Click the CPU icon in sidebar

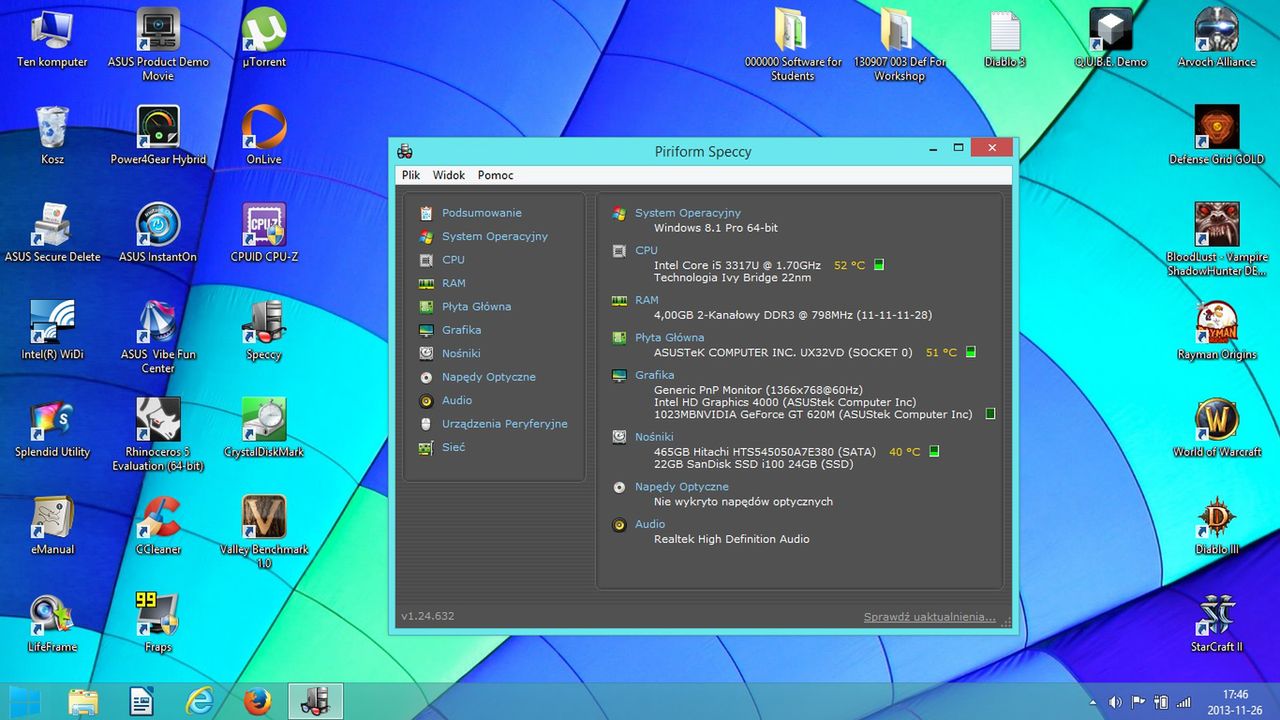[426, 260]
